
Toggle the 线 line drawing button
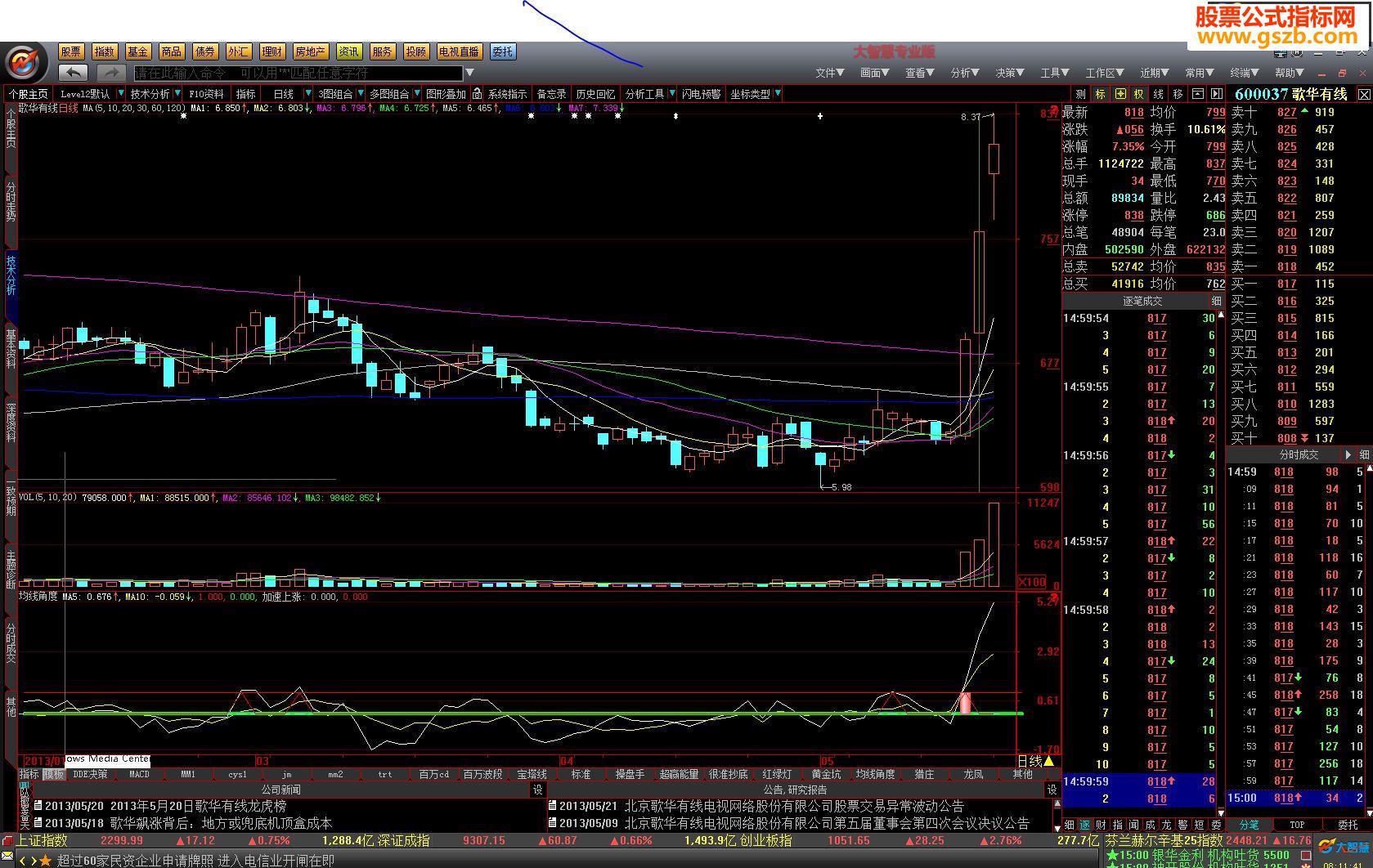pos(1158,94)
